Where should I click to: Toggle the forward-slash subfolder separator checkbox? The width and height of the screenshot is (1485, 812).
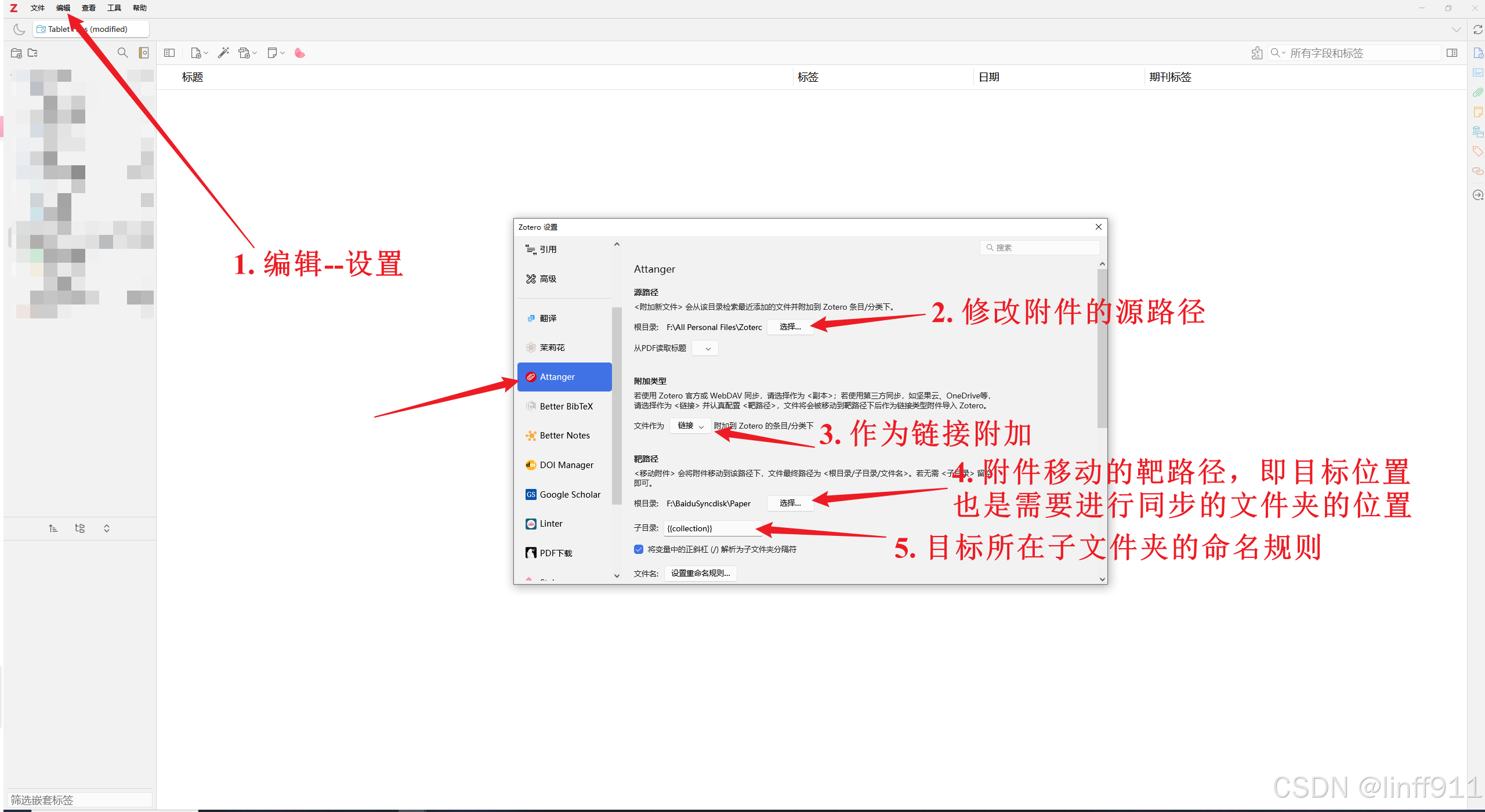coord(639,549)
